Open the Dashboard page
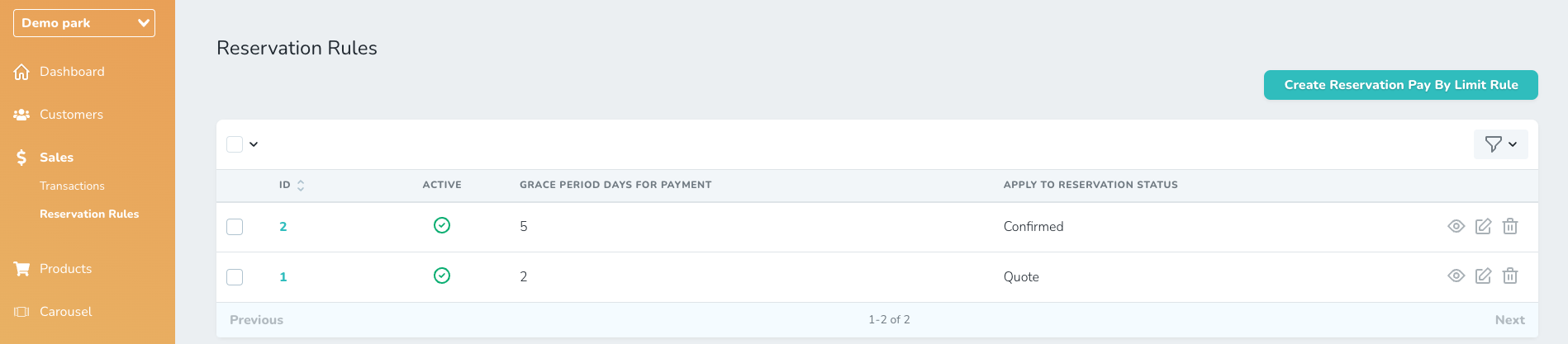This screenshot has width=1568, height=344. tap(72, 72)
